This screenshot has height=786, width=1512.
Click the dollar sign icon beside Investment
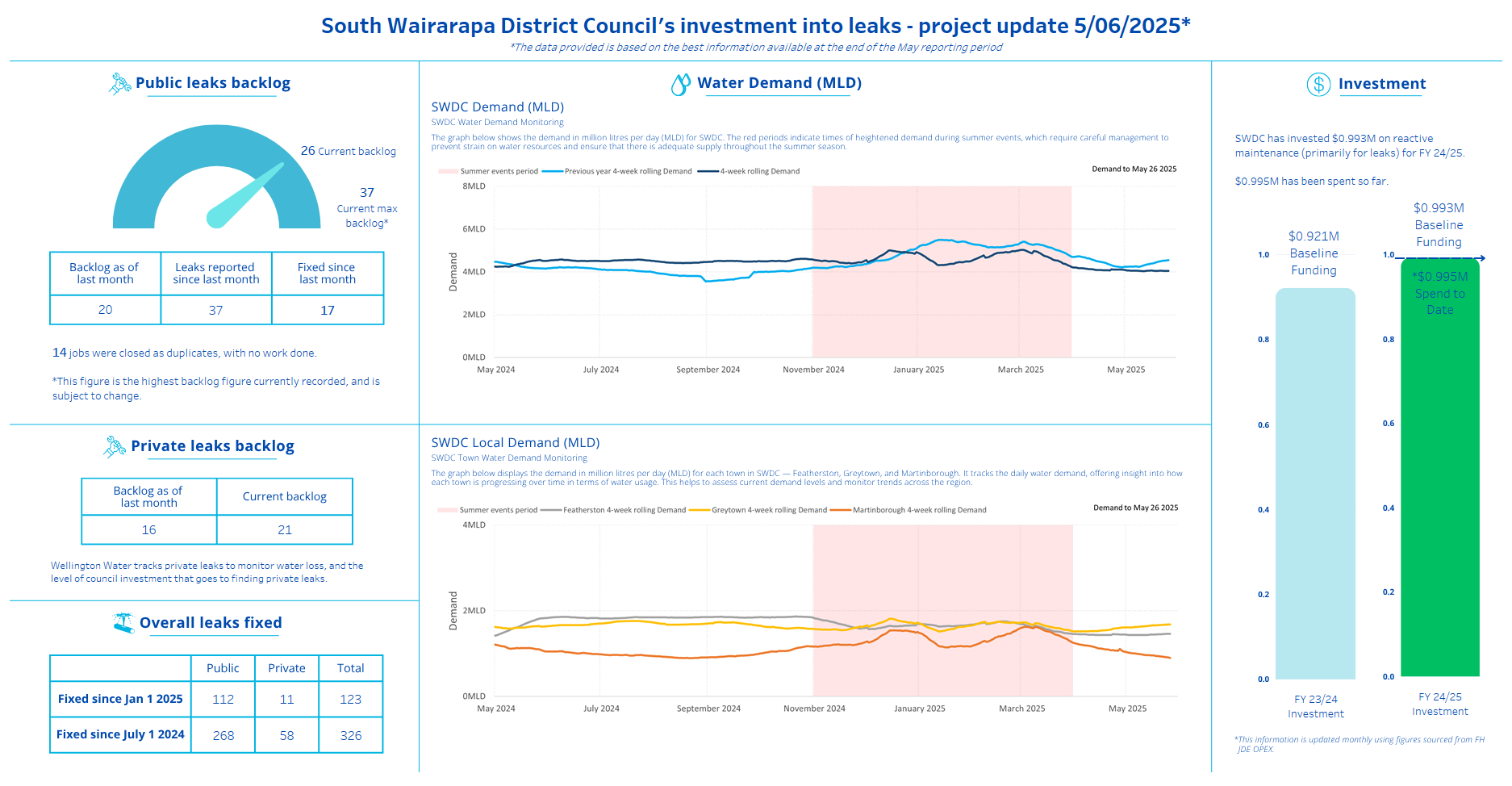[x=1318, y=84]
